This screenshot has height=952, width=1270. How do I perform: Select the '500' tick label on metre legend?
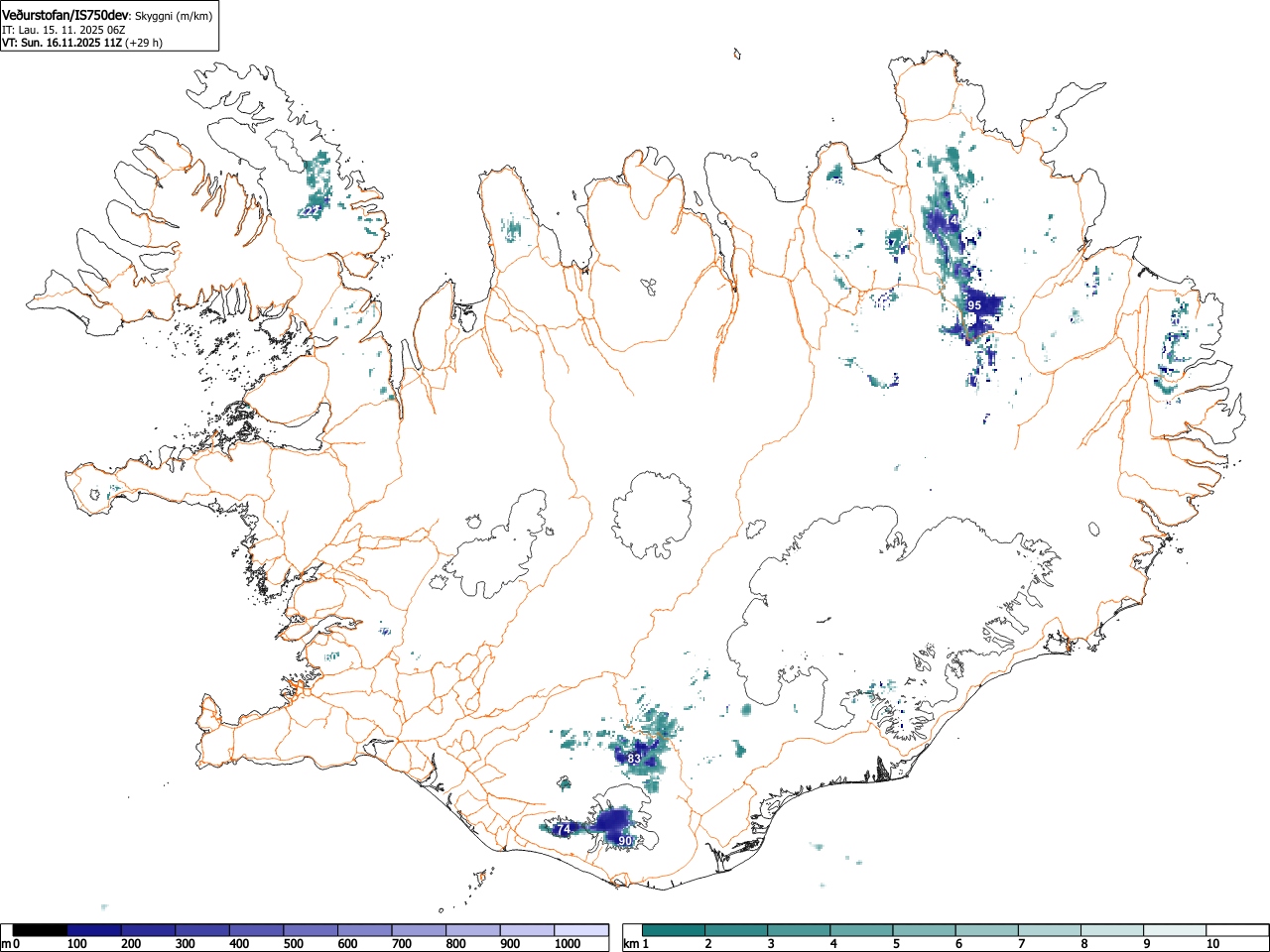tap(293, 944)
